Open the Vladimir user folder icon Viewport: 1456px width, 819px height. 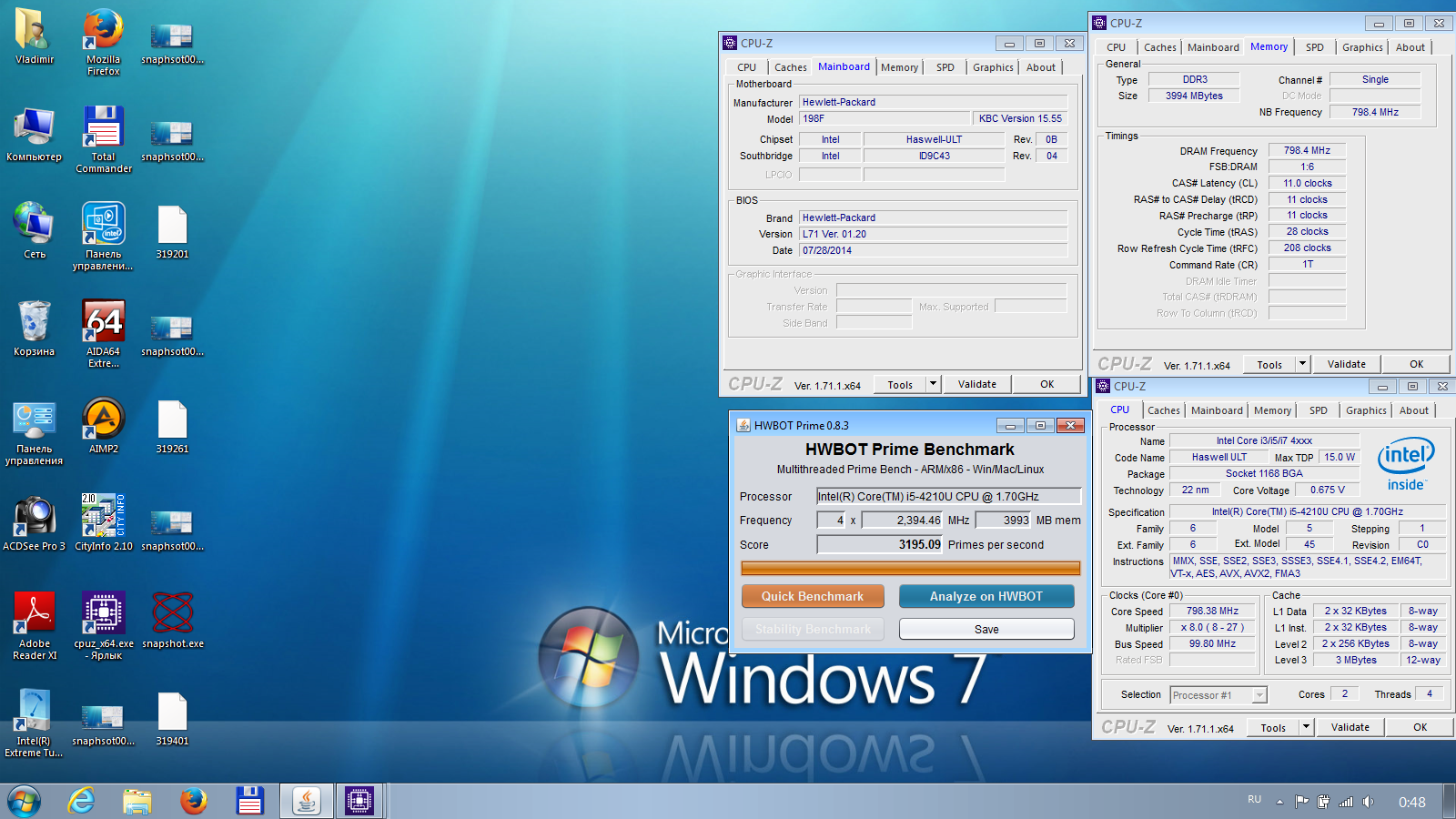coord(34,36)
